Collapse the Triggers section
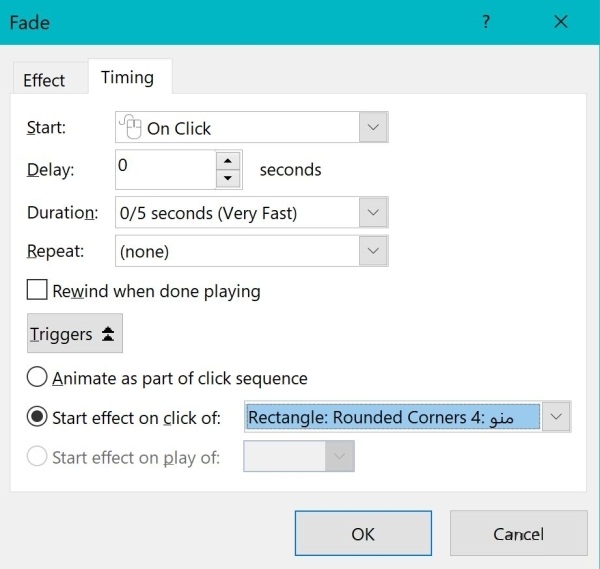This screenshot has width=600, height=569. pyautogui.click(x=74, y=335)
